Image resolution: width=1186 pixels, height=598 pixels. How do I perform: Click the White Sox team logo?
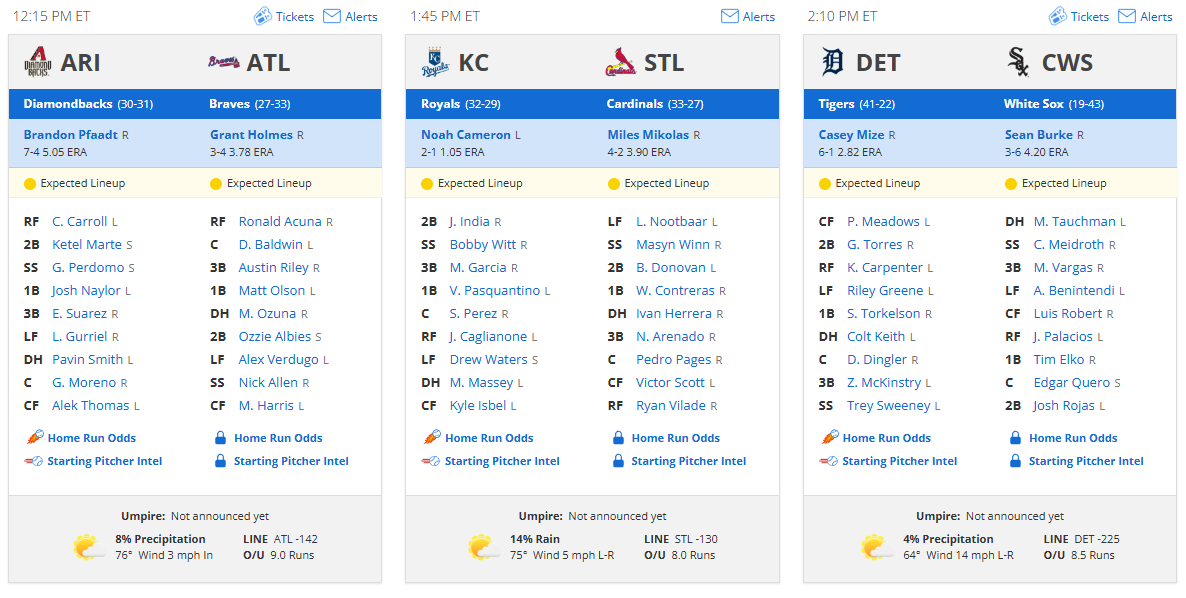coord(1019,62)
